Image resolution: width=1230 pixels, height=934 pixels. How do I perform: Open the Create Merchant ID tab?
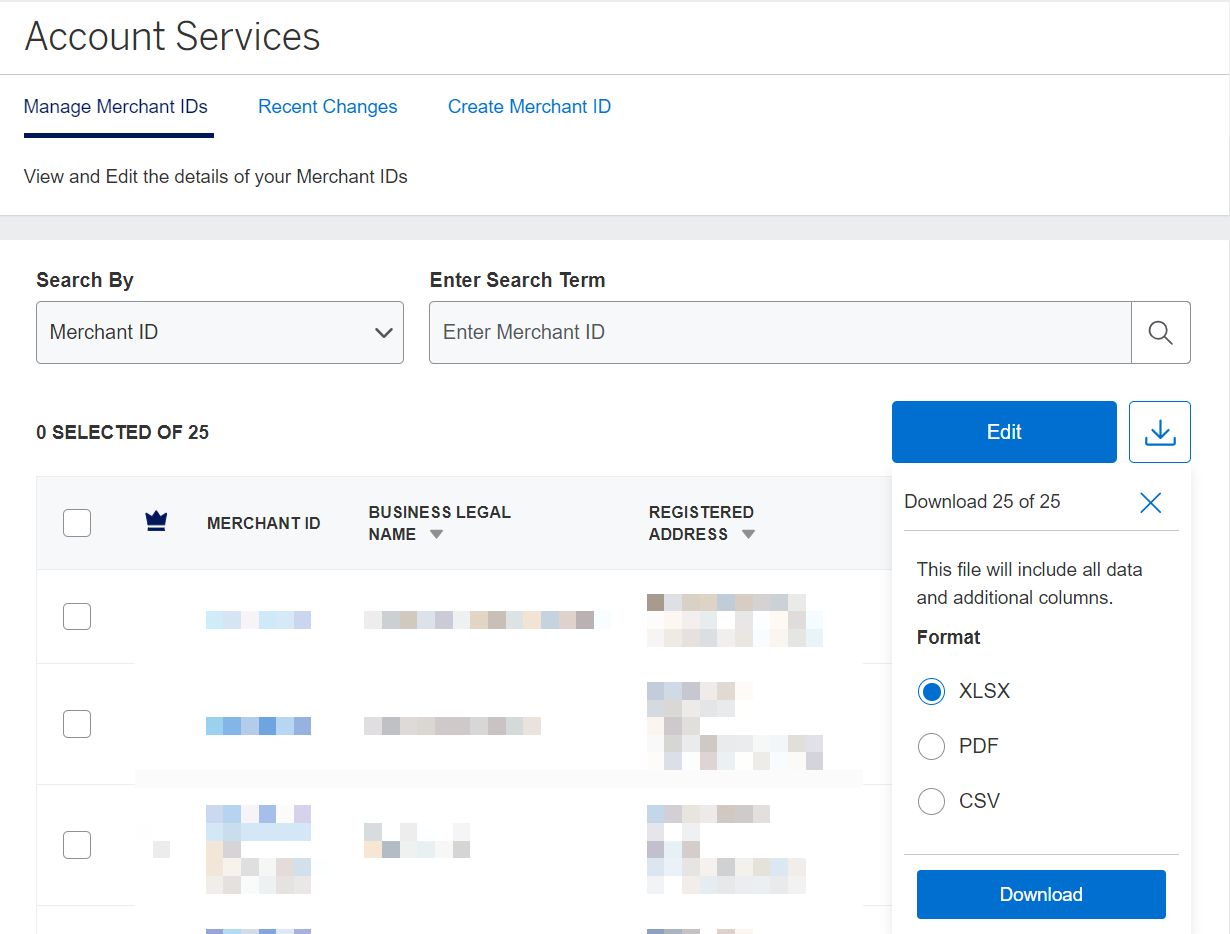point(529,106)
